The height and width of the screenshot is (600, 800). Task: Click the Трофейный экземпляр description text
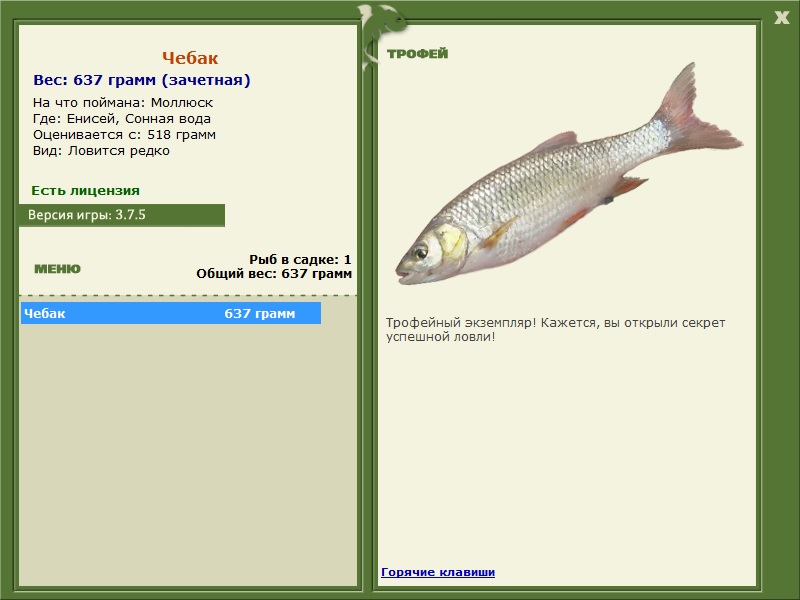pyautogui.click(x=555, y=330)
